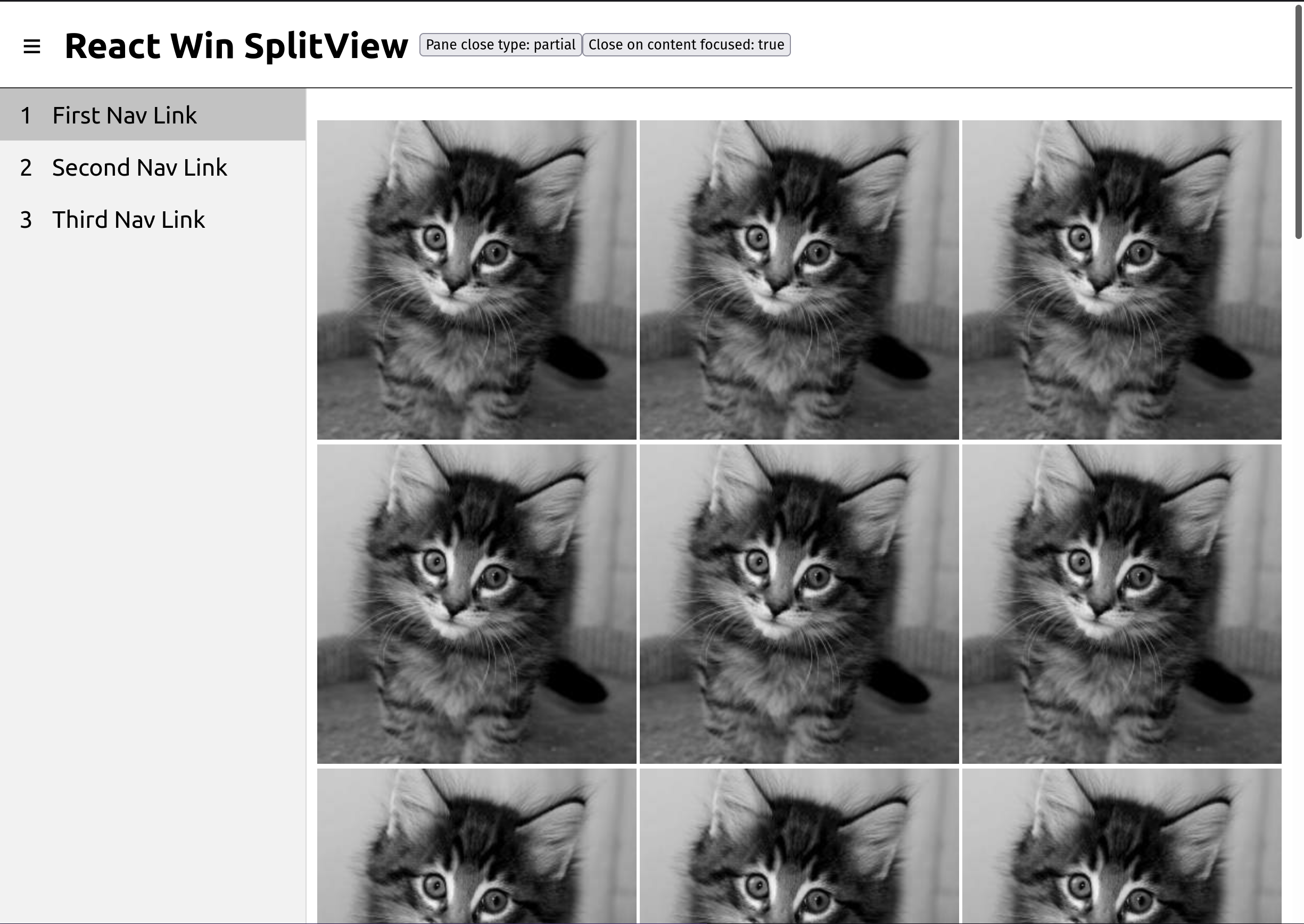Click center kitten image in second row
This screenshot has width=1304, height=924.
(x=799, y=604)
